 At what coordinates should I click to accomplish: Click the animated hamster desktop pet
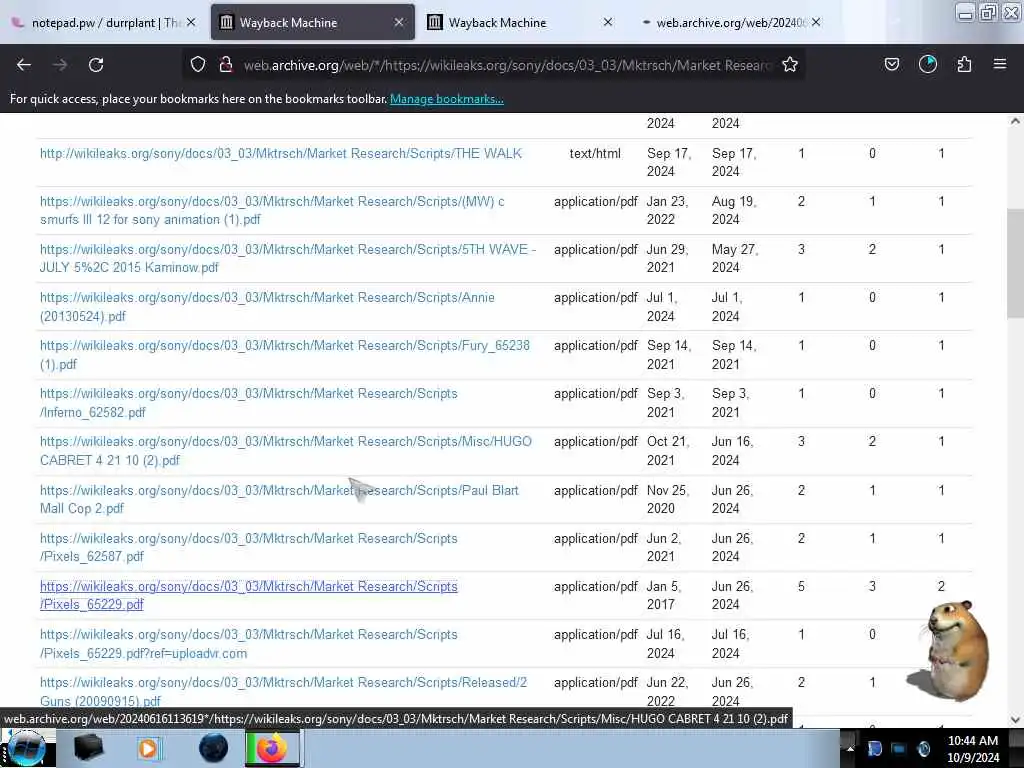(950, 650)
